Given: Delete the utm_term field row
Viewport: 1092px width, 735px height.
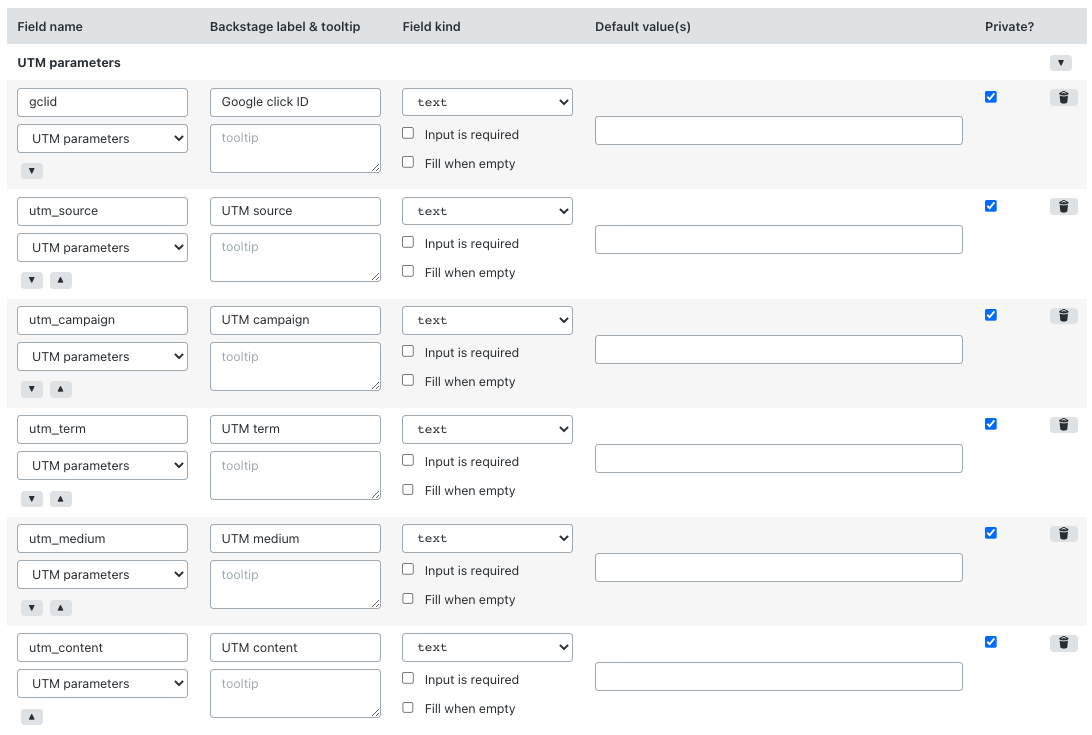Looking at the screenshot, I should tap(1063, 424).
